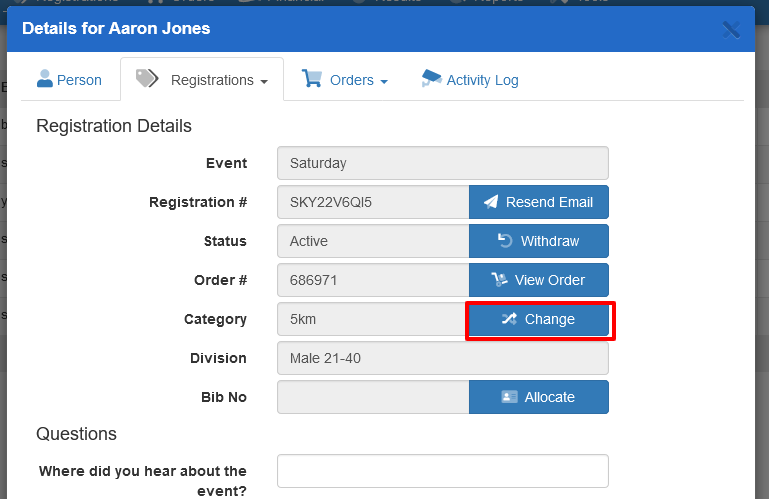Click the cart icon on View Order
This screenshot has height=499, width=769.
[500, 280]
